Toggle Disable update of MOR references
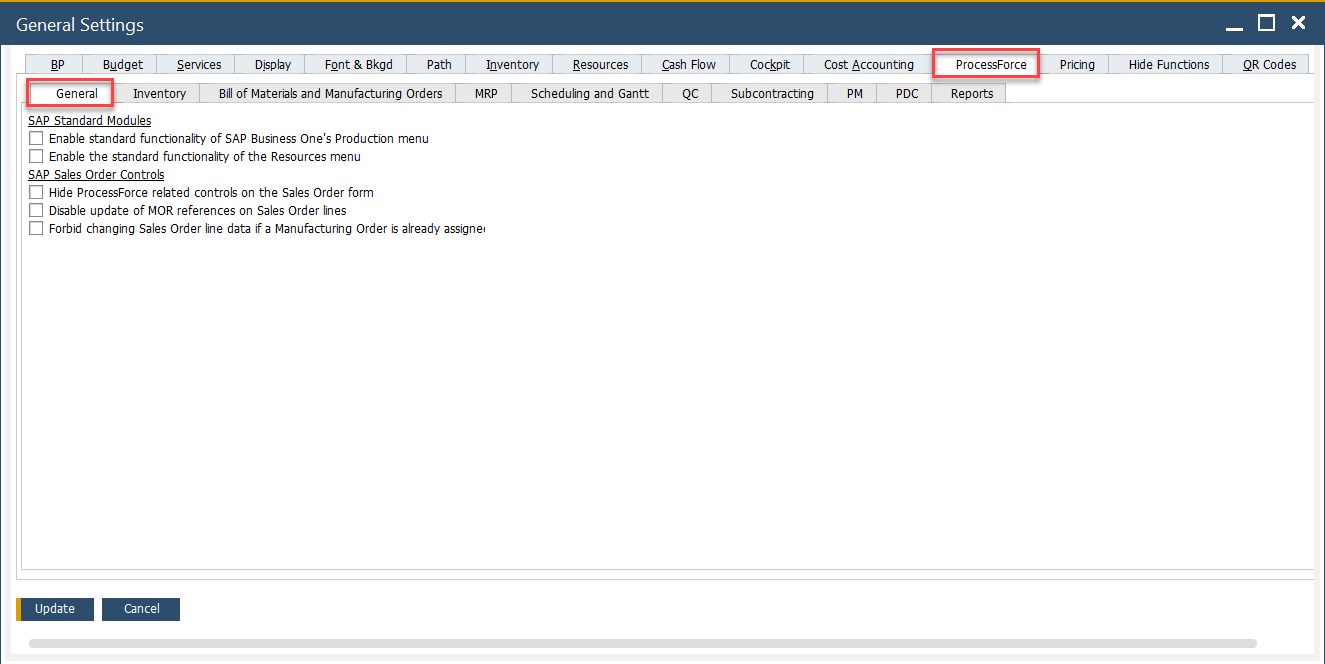 pos(37,211)
